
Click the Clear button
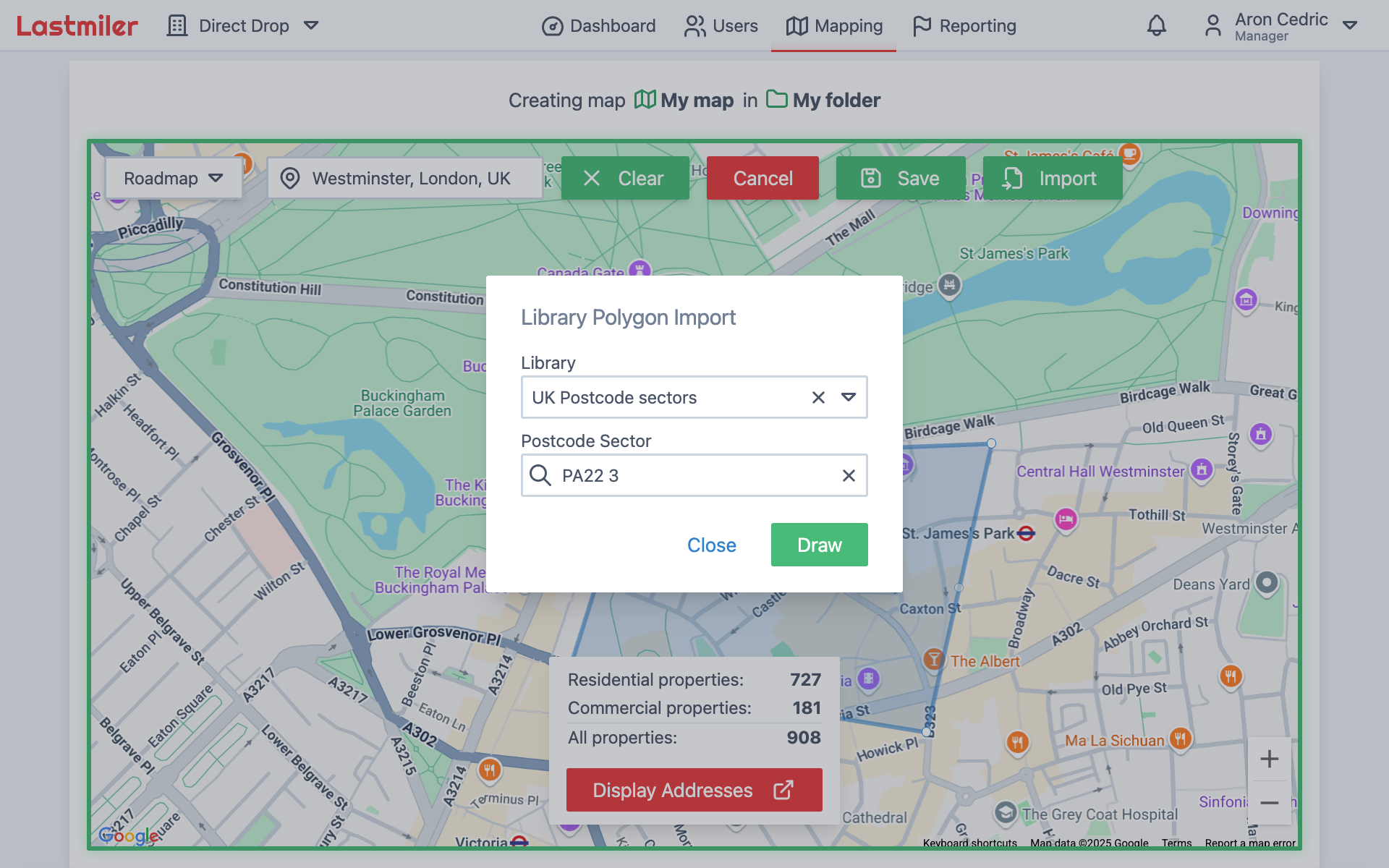point(625,178)
